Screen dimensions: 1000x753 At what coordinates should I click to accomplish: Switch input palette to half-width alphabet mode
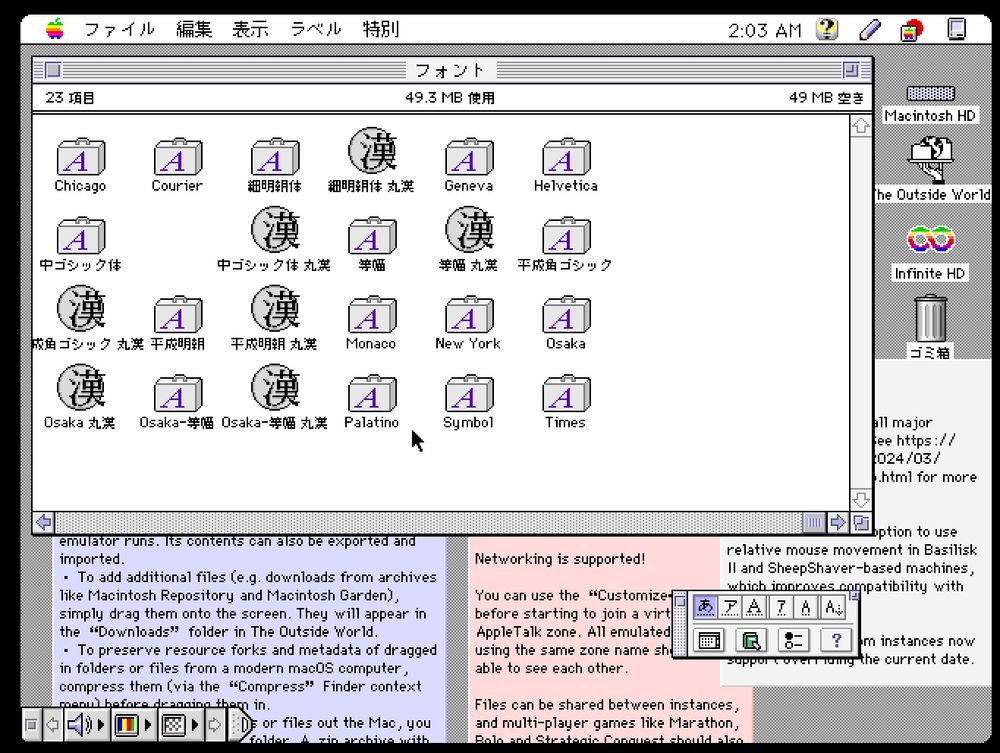pos(806,606)
